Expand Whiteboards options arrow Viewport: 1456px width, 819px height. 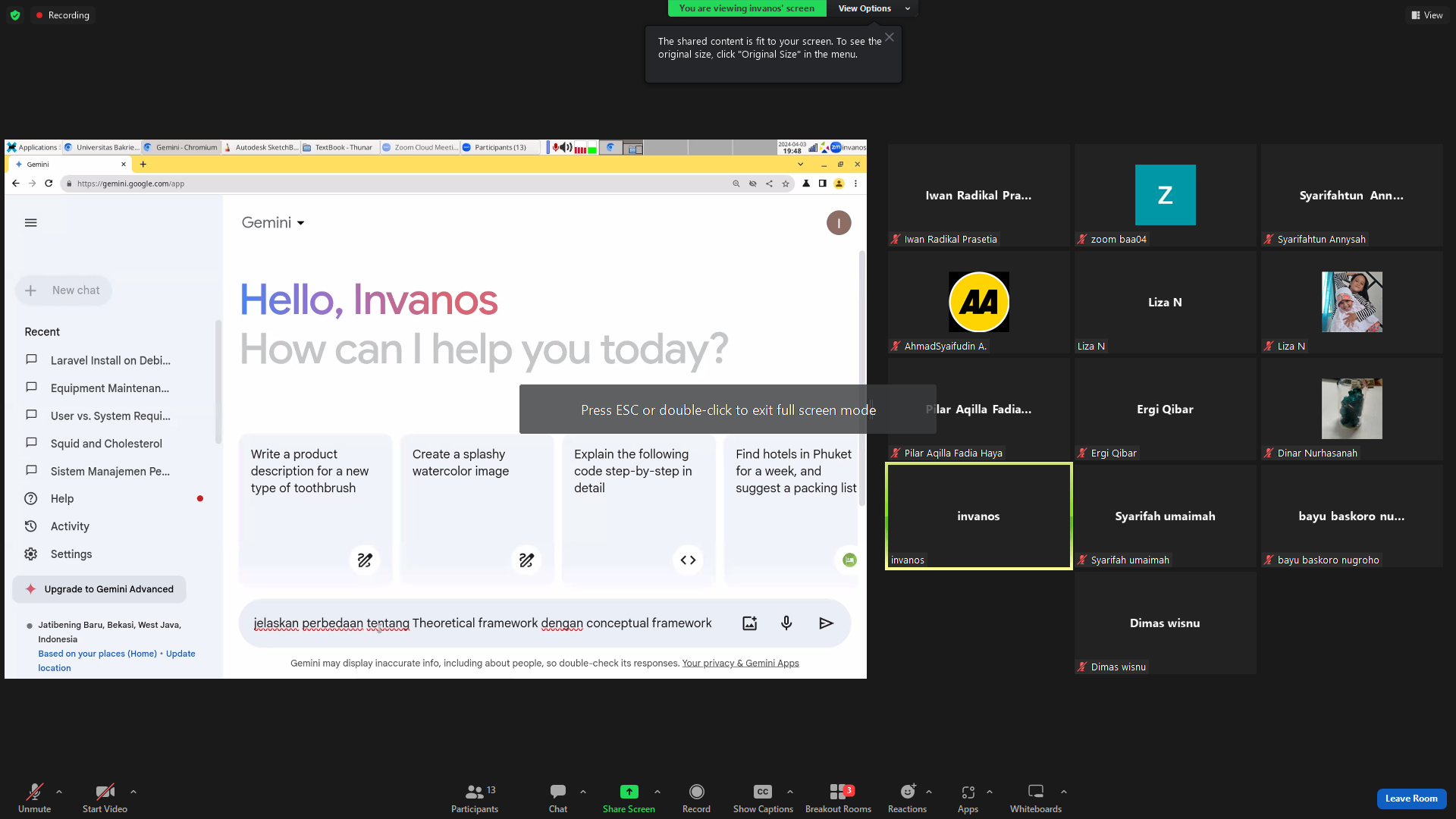[x=1064, y=792]
